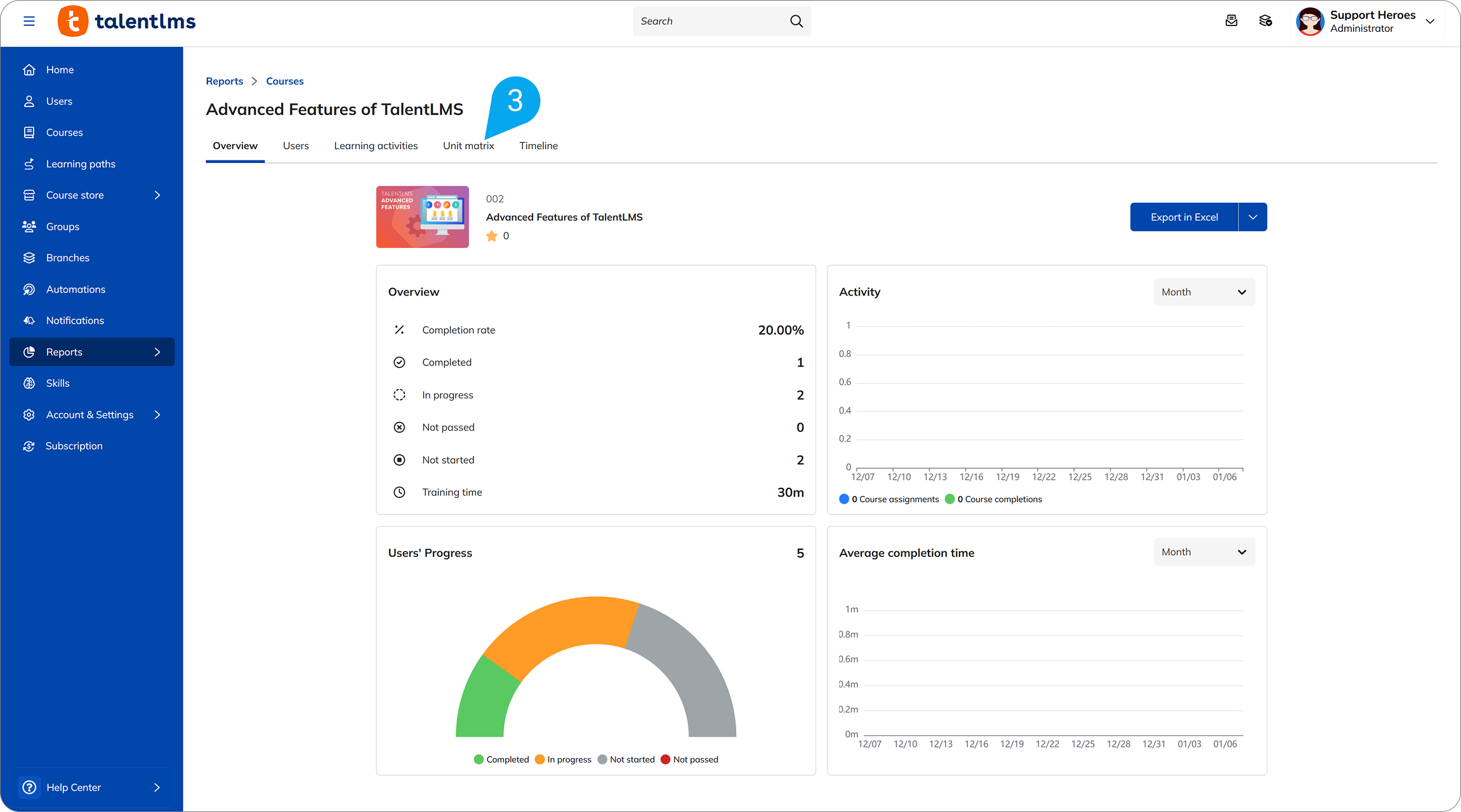Expand the Account & Settings section
Image resolution: width=1461 pixels, height=812 pixels.
(x=89, y=414)
